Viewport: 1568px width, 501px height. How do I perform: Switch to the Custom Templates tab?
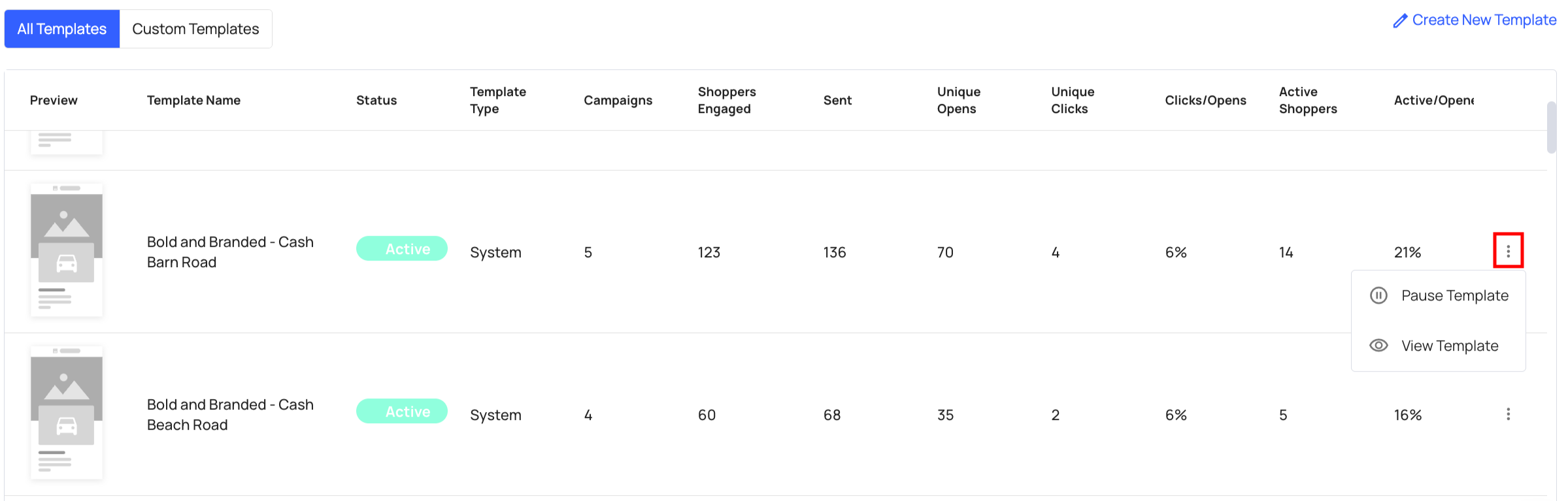pyautogui.click(x=195, y=29)
